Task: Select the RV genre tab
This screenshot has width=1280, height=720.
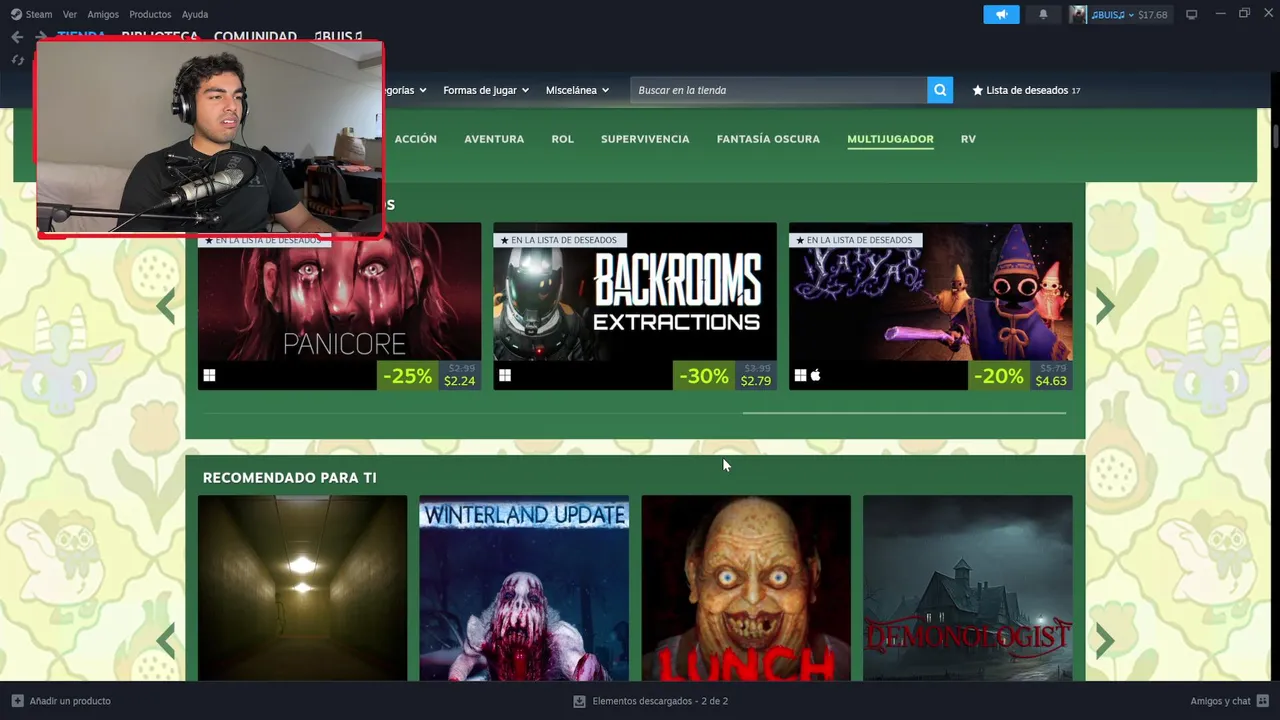Action: coord(968,139)
